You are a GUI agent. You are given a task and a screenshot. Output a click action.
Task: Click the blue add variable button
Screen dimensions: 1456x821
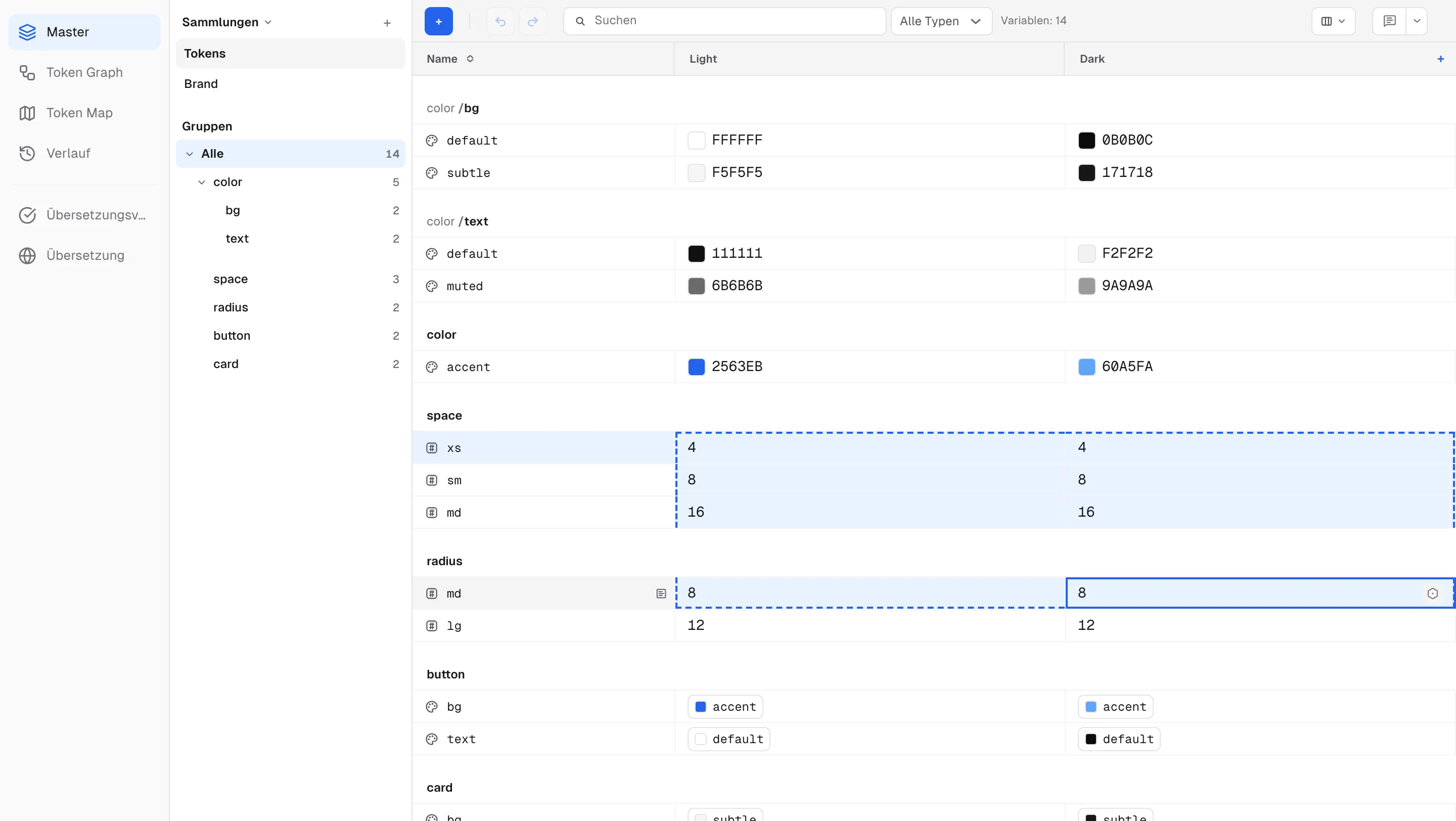point(438,21)
